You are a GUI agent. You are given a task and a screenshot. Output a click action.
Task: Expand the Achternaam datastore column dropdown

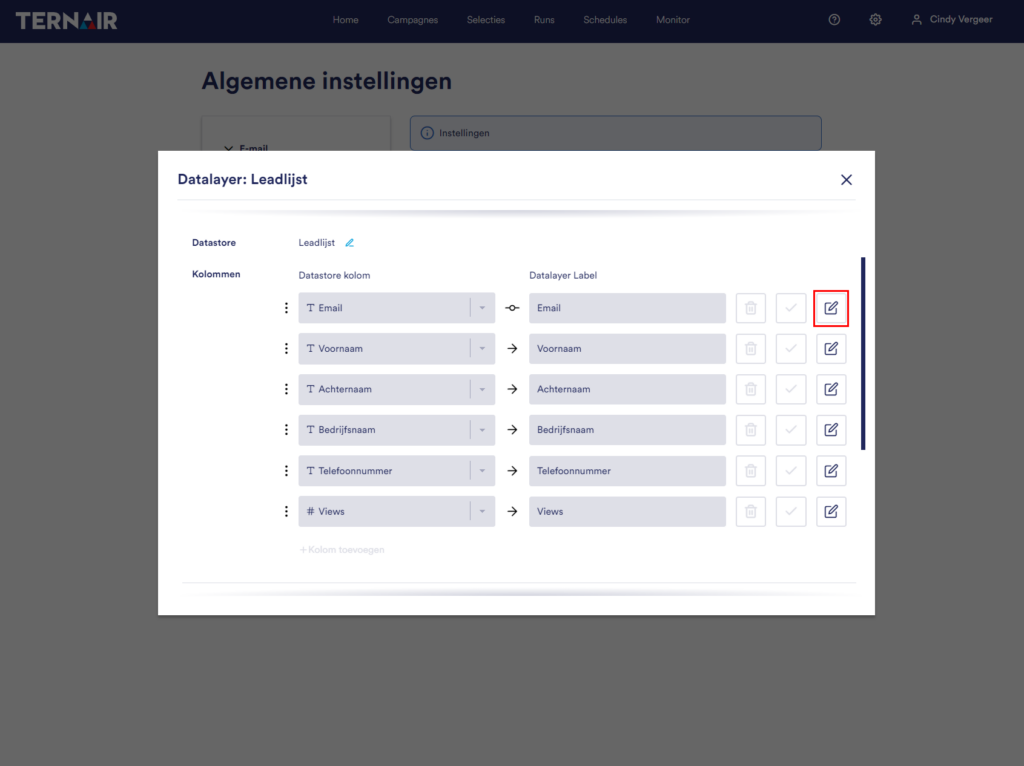pos(482,389)
